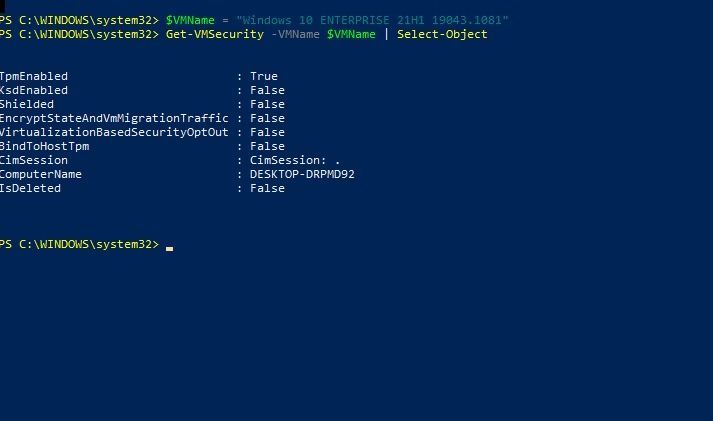The image size is (713, 421).
Task: Click the IsDeleted property name
Action: coord(32,189)
